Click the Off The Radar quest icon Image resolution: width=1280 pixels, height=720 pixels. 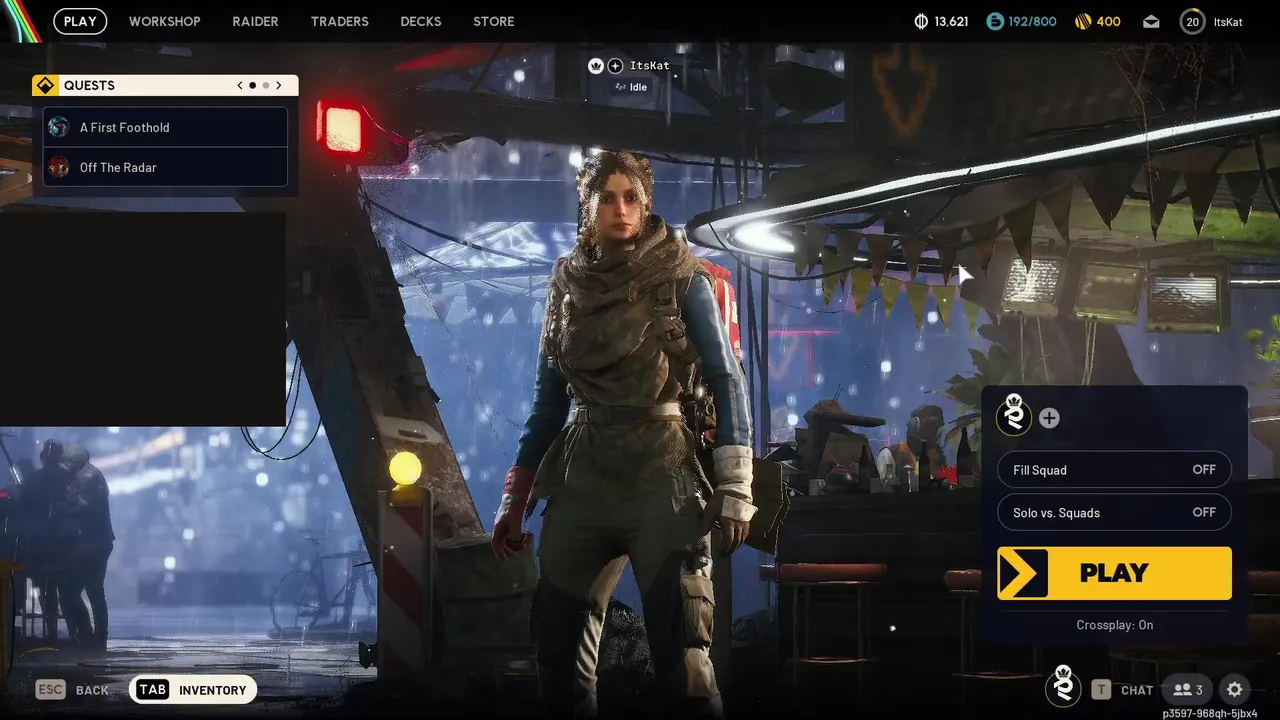click(59, 167)
